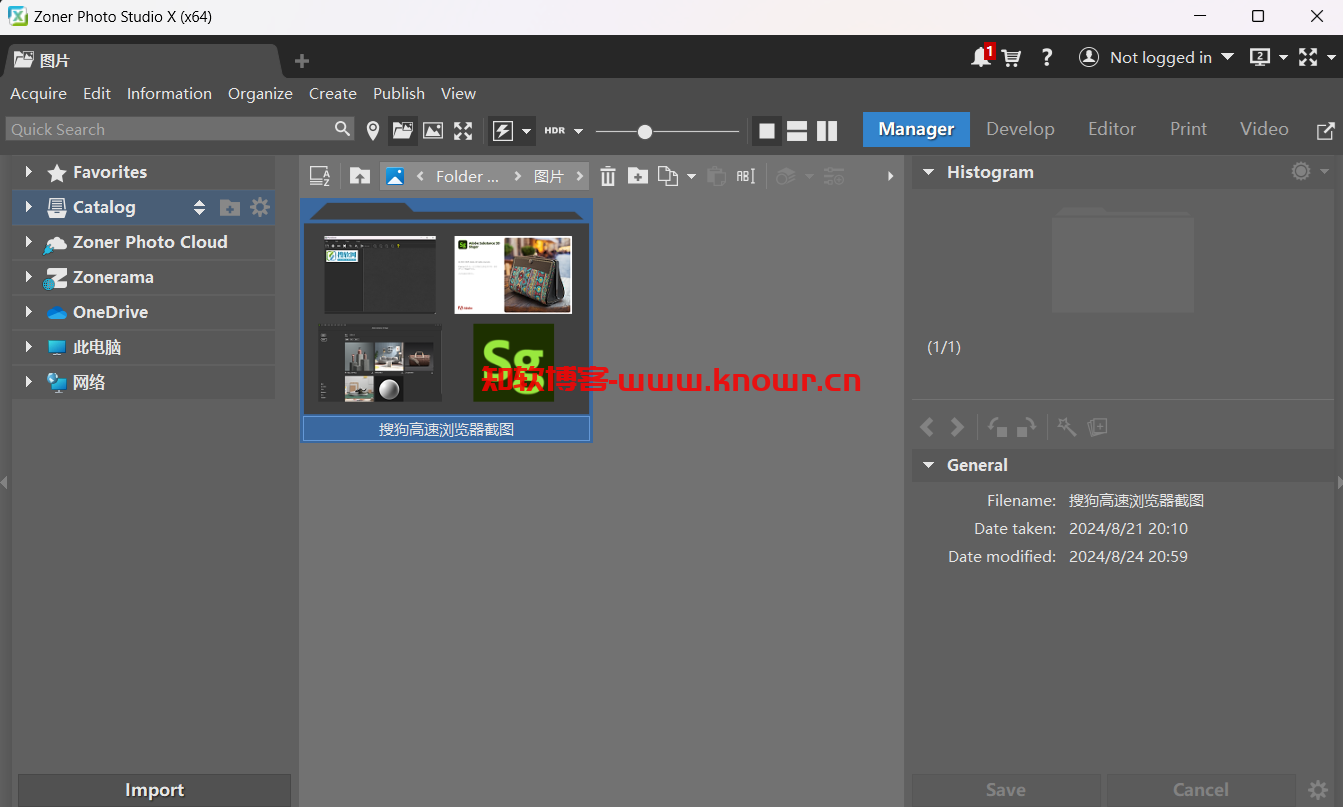Create a new folder icon

[x=638, y=176]
